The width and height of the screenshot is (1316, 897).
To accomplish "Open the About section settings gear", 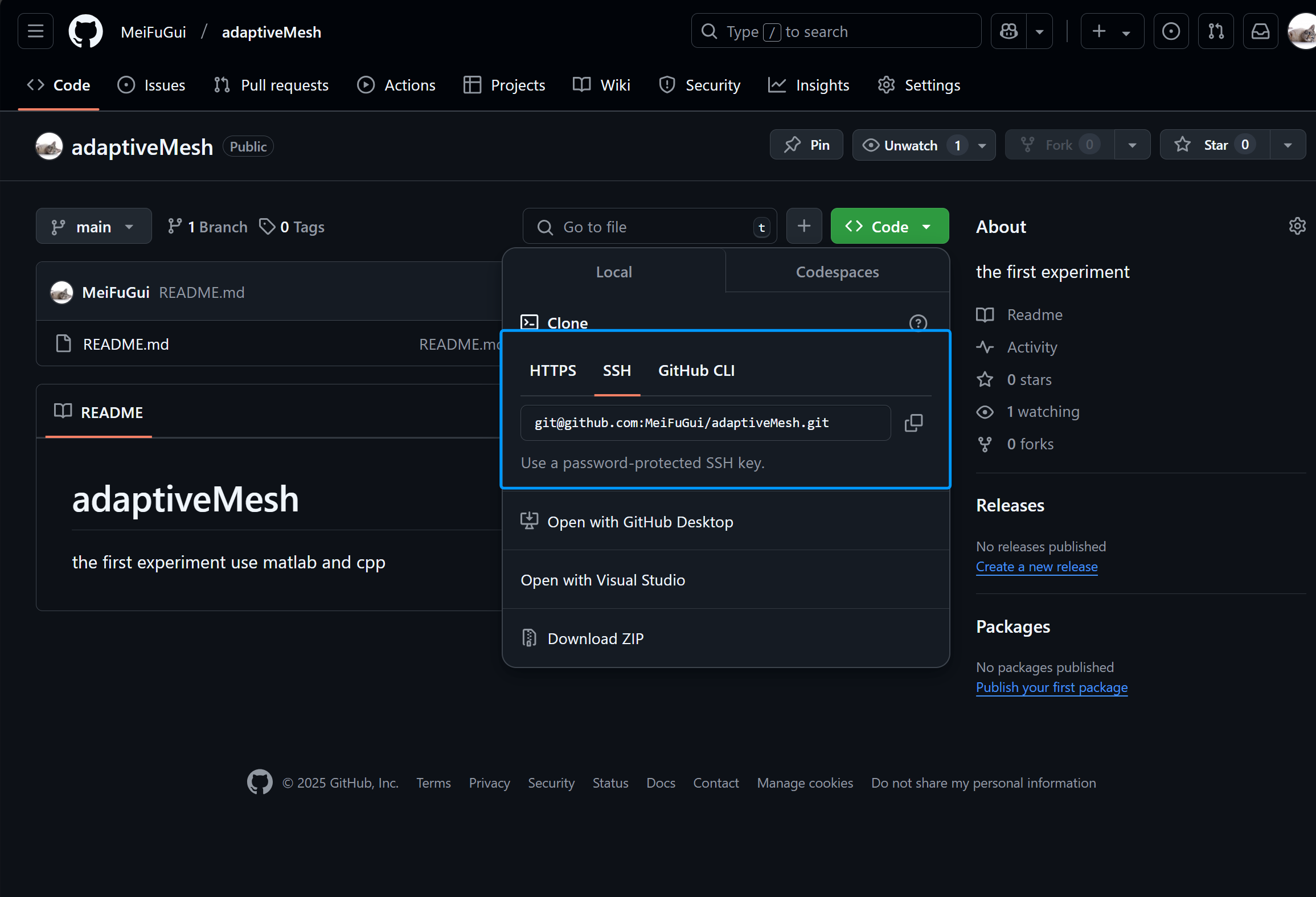I will point(1297,226).
